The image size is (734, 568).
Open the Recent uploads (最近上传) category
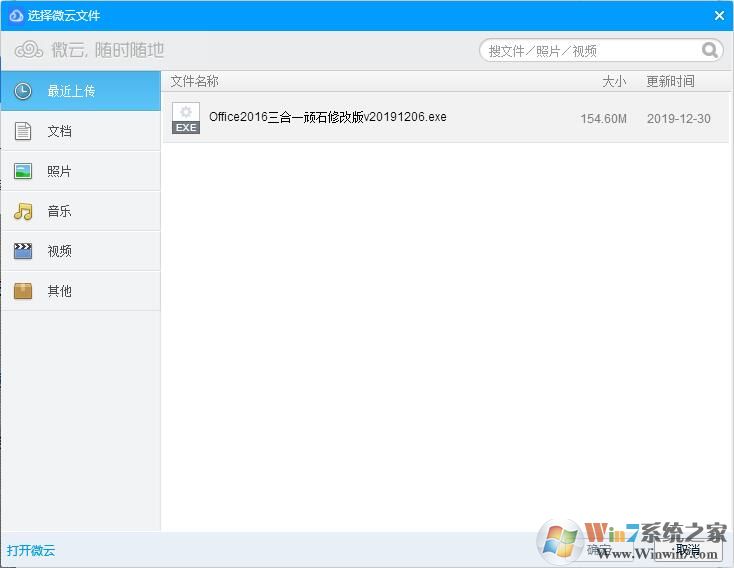click(x=81, y=91)
